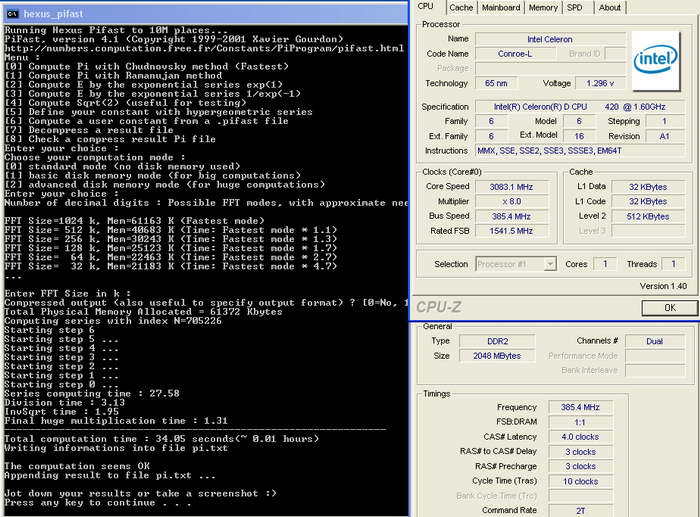Click the Intel logo in CPU-Z
The width and height of the screenshot is (700, 517).
[655, 61]
